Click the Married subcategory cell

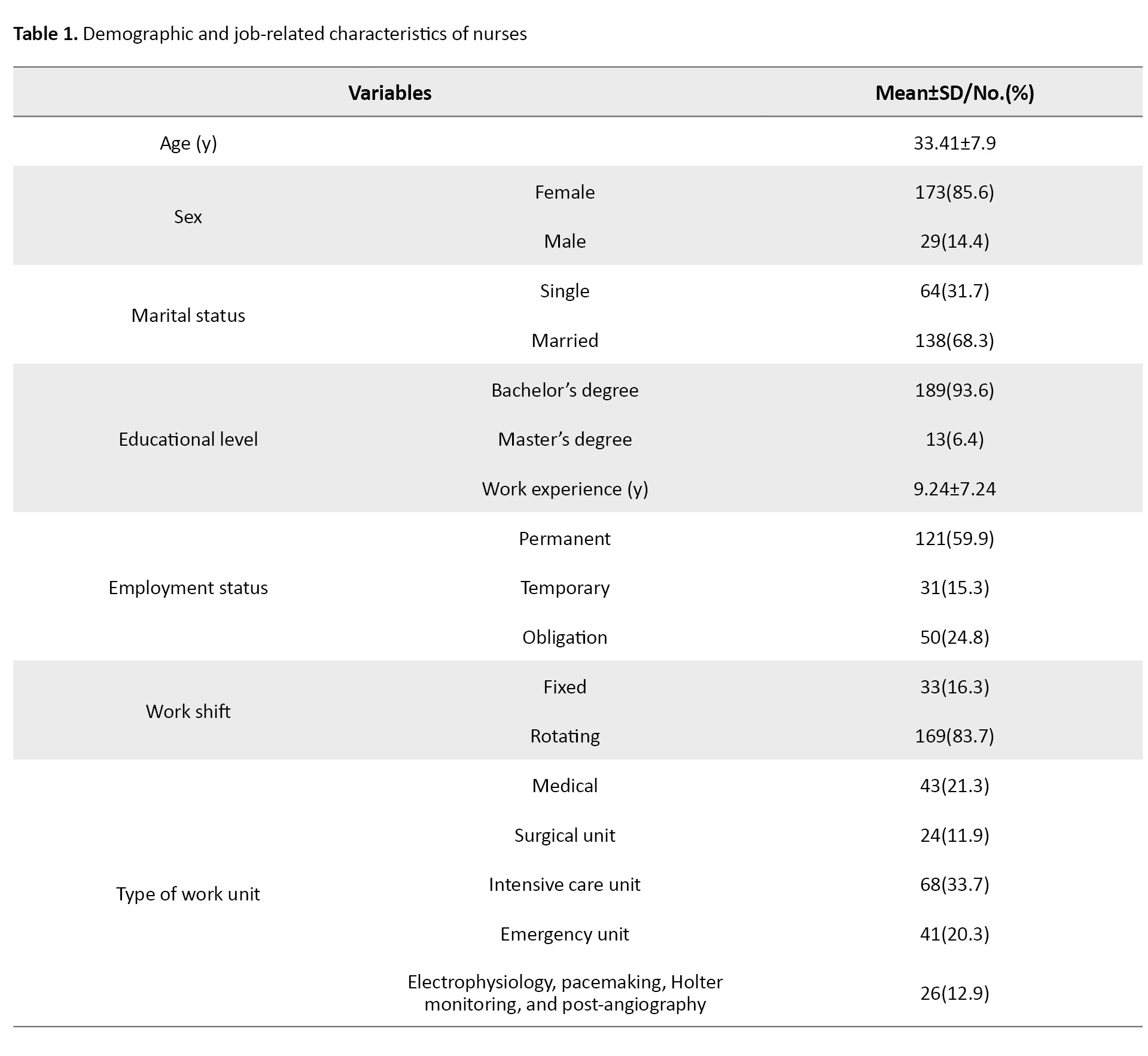565,340
